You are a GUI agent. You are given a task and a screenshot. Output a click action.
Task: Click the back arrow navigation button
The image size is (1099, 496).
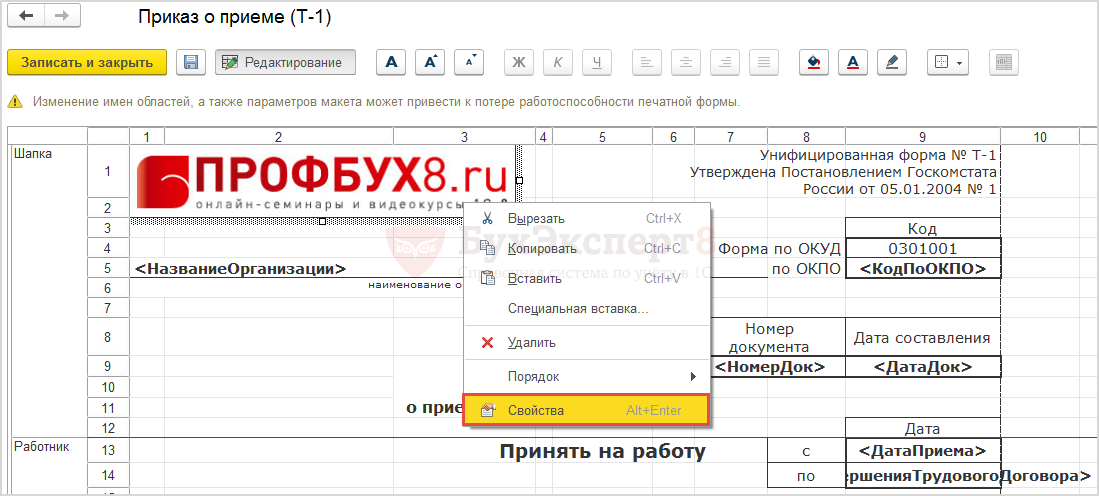[27, 17]
